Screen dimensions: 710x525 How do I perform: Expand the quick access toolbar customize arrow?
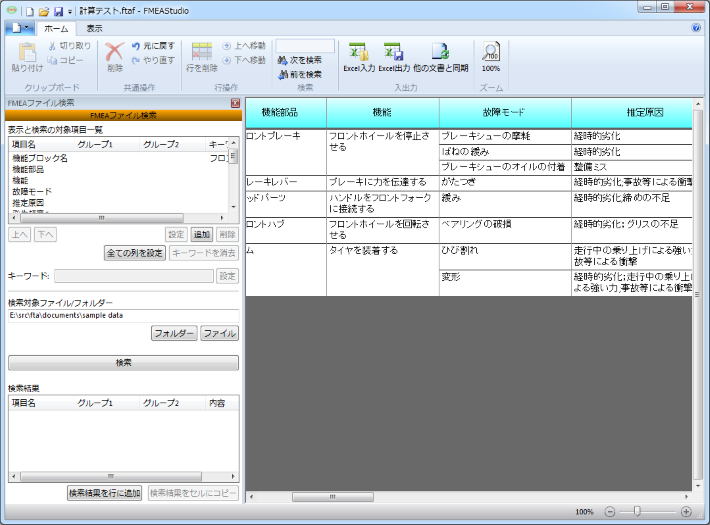[69, 10]
